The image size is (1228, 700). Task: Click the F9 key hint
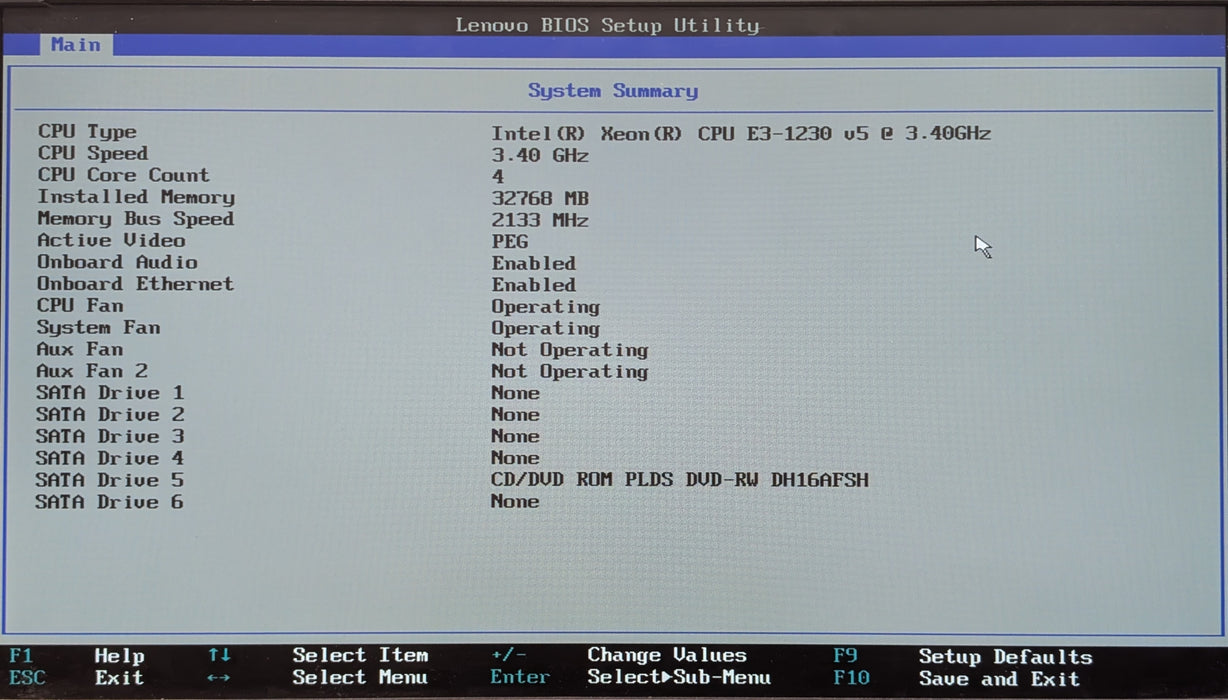pos(845,656)
